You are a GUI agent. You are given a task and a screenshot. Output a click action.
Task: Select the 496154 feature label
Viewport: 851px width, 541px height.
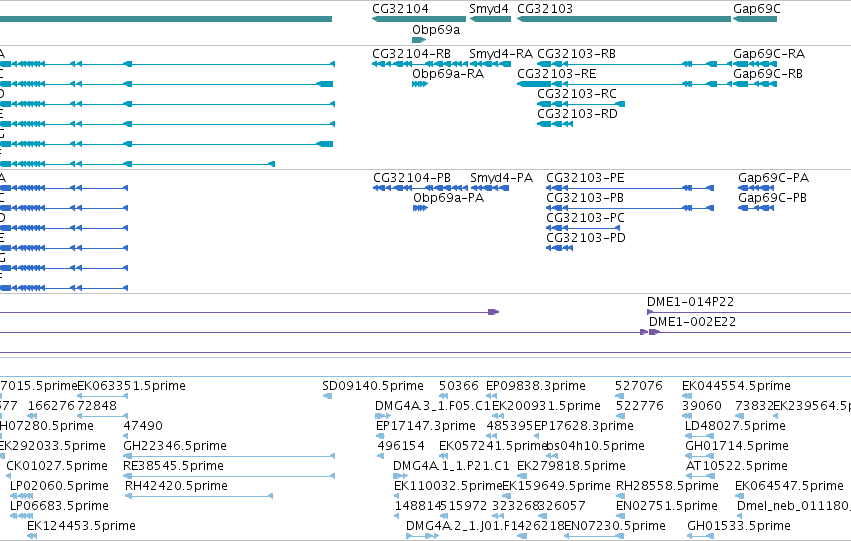click(401, 446)
